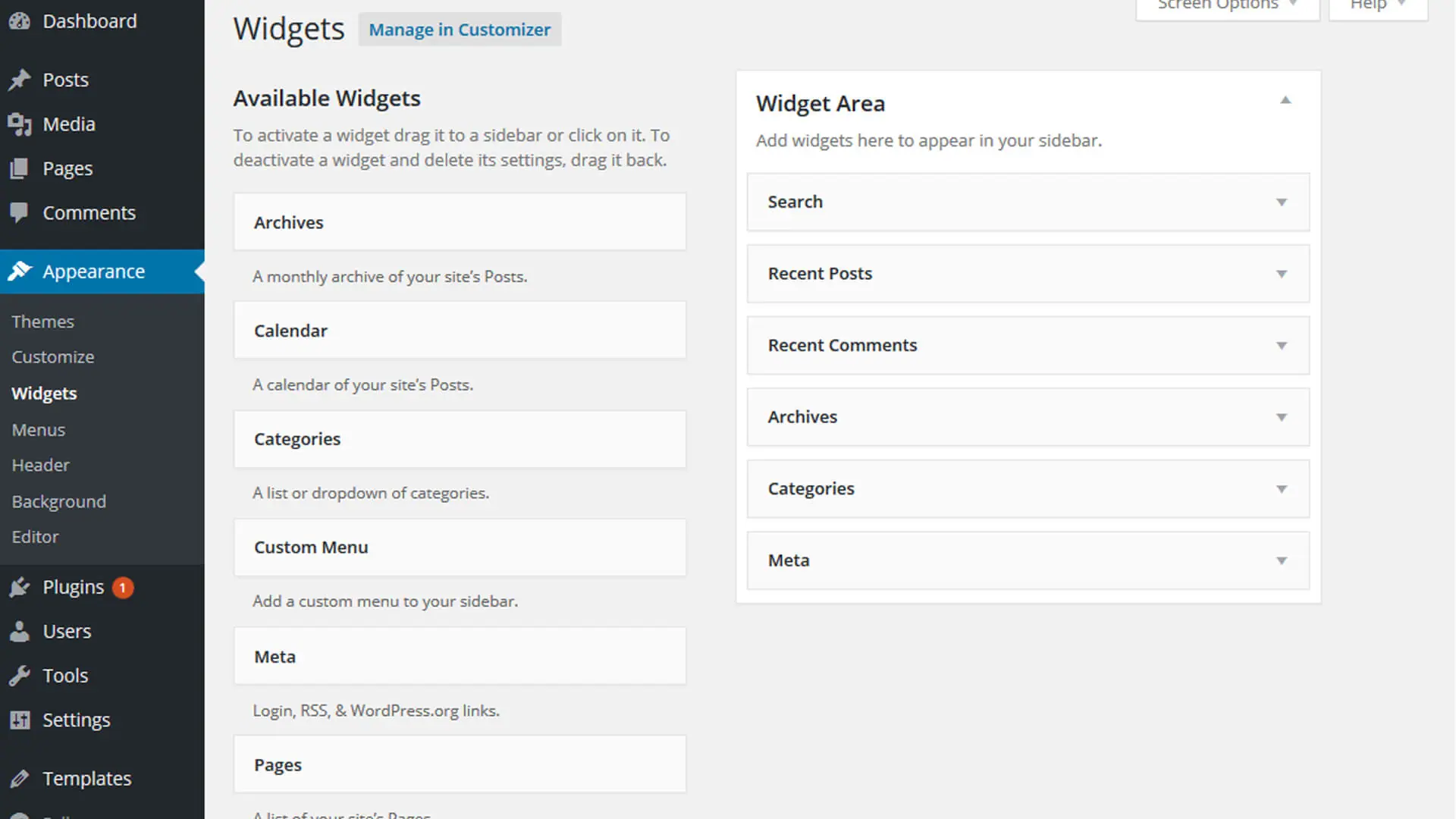
Task: Expand the Search widget arrow
Action: [1282, 202]
